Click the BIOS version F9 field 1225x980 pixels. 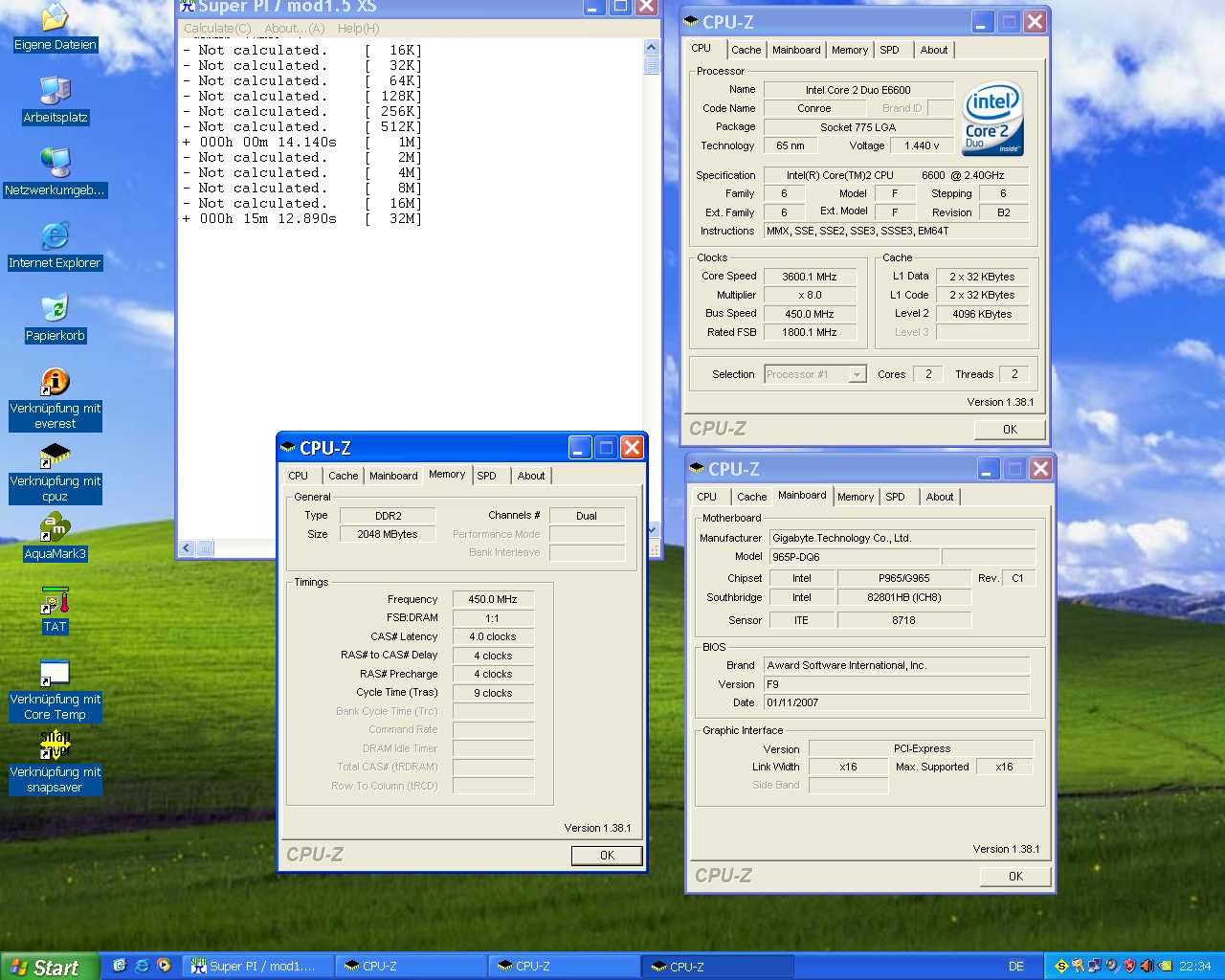tap(897, 684)
